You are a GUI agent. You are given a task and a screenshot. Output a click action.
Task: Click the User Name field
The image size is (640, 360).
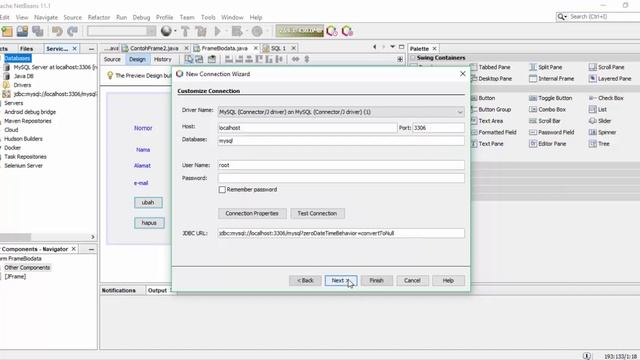tap(341, 165)
